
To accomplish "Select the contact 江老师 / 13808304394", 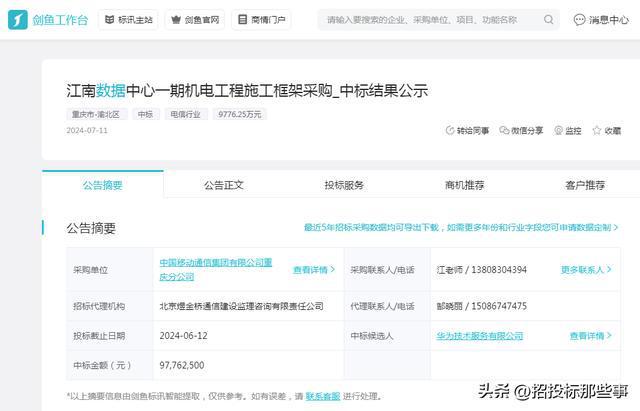I will coord(482,270).
